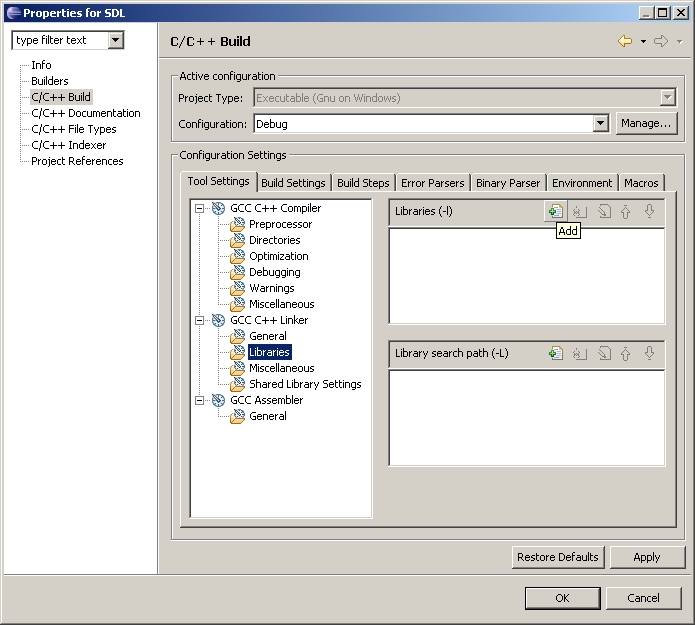This screenshot has height=625, width=695.
Task: Click the Back navigation arrow icon
Action: (x=625, y=41)
